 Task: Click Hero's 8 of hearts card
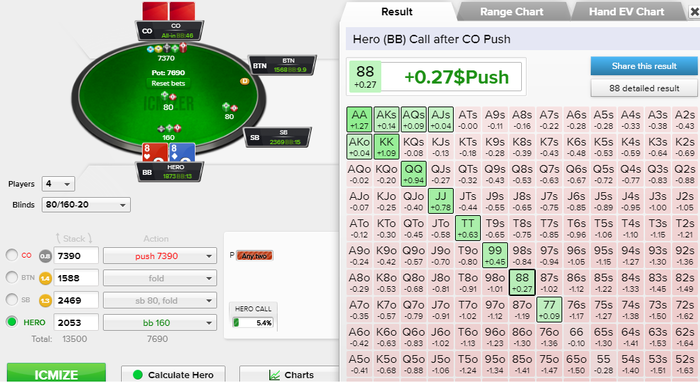pos(154,152)
